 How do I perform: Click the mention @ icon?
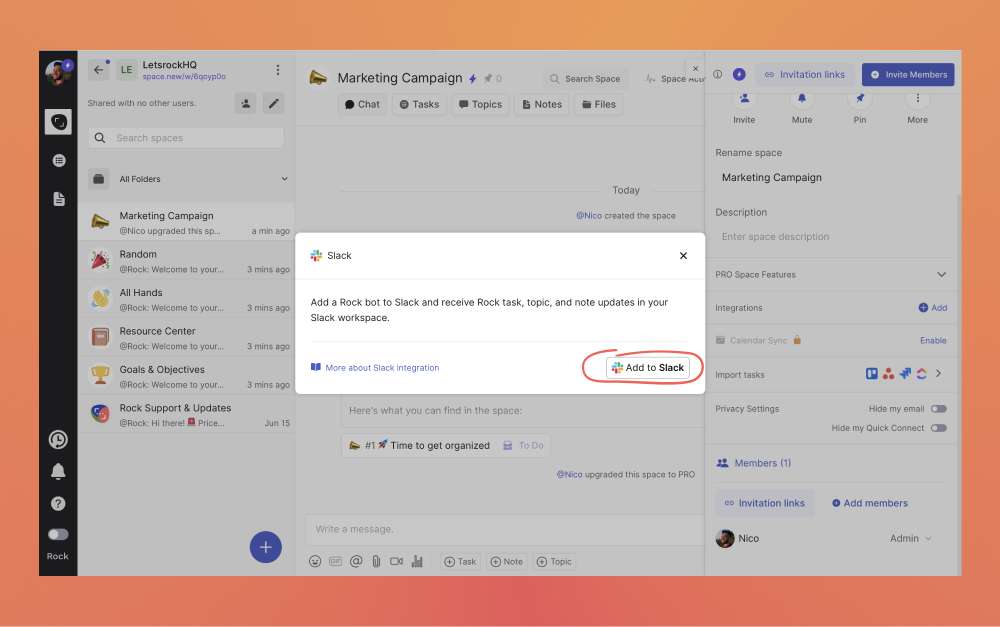(x=356, y=561)
